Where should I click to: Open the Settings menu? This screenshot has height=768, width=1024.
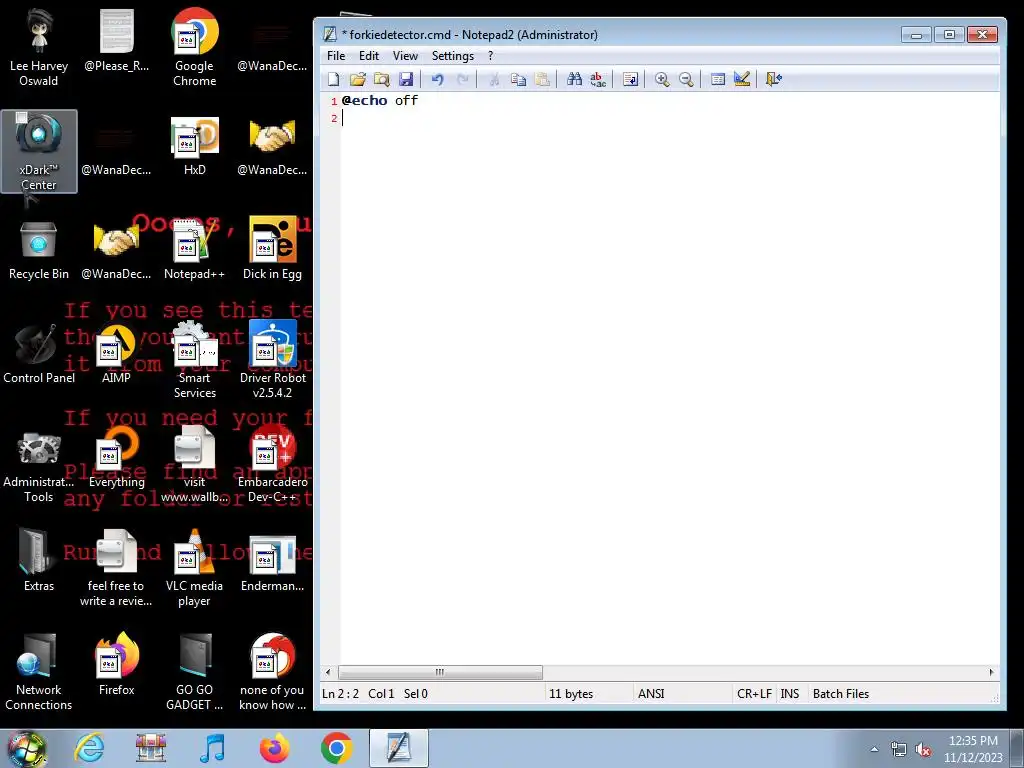[x=453, y=56]
